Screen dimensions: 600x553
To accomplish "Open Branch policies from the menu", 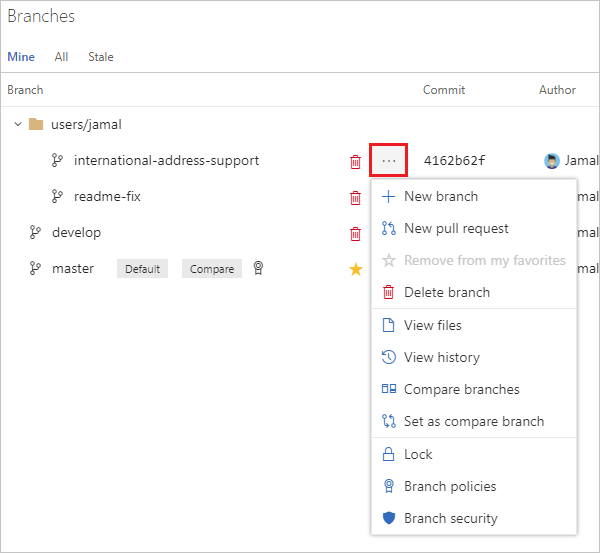I will pos(474,486).
